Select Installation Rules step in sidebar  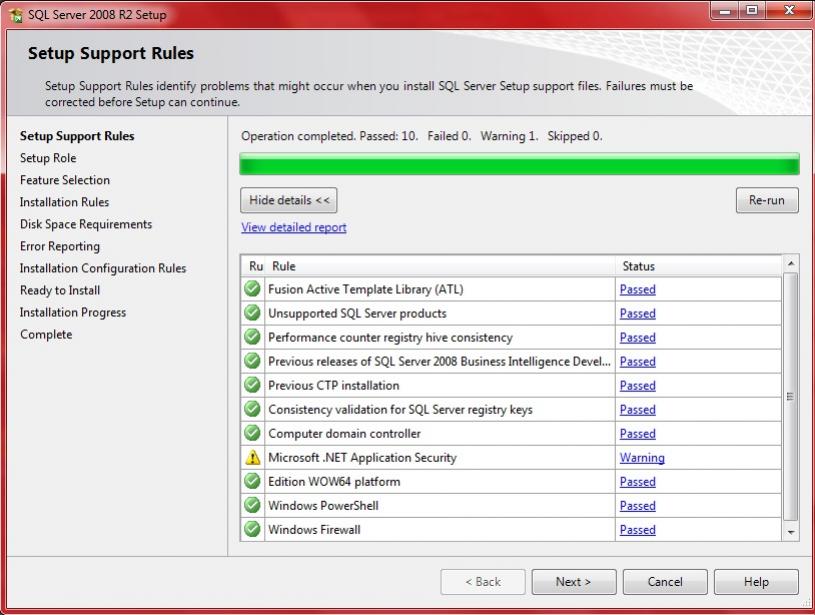(64, 202)
